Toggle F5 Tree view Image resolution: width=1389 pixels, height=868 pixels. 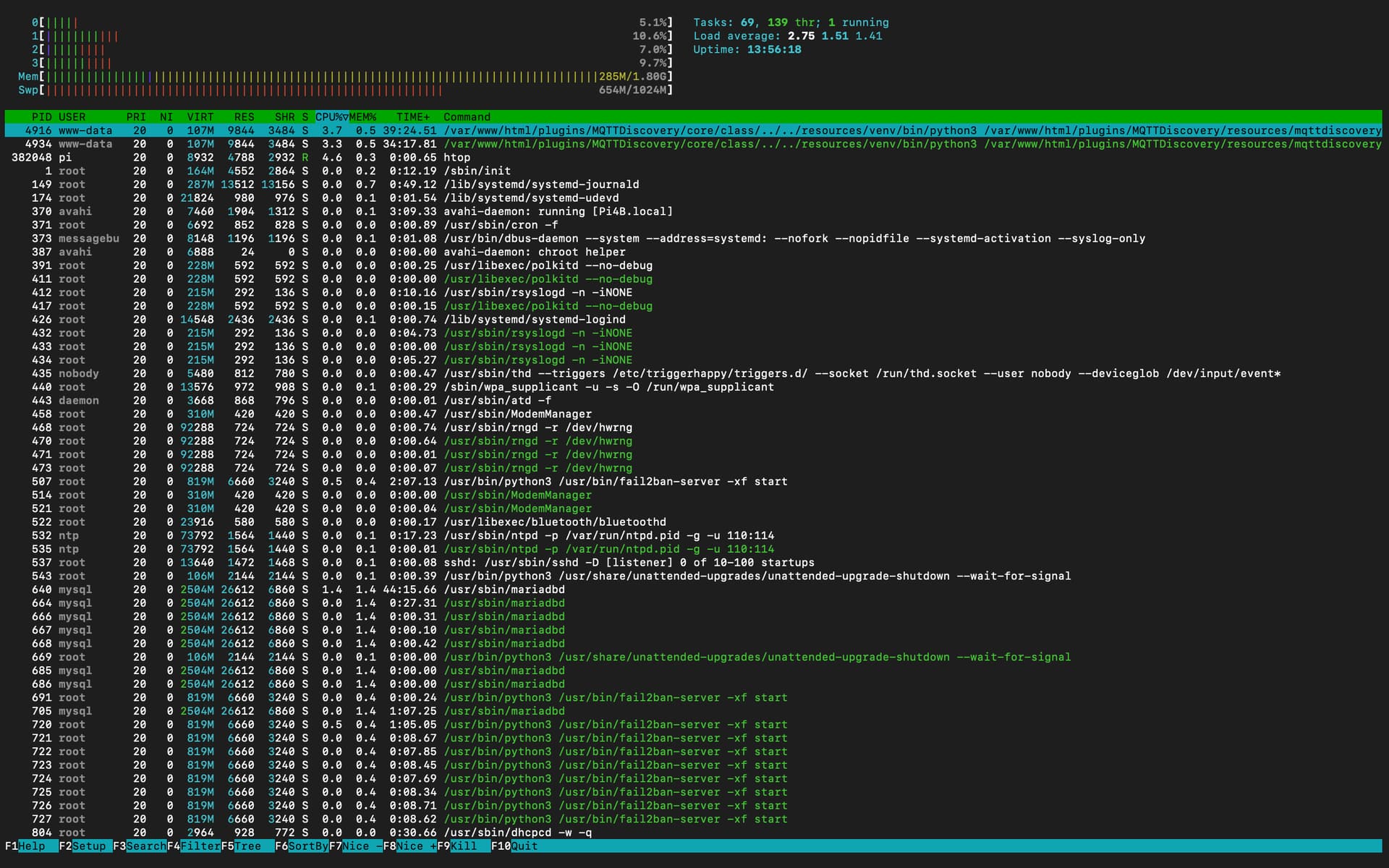(x=247, y=846)
